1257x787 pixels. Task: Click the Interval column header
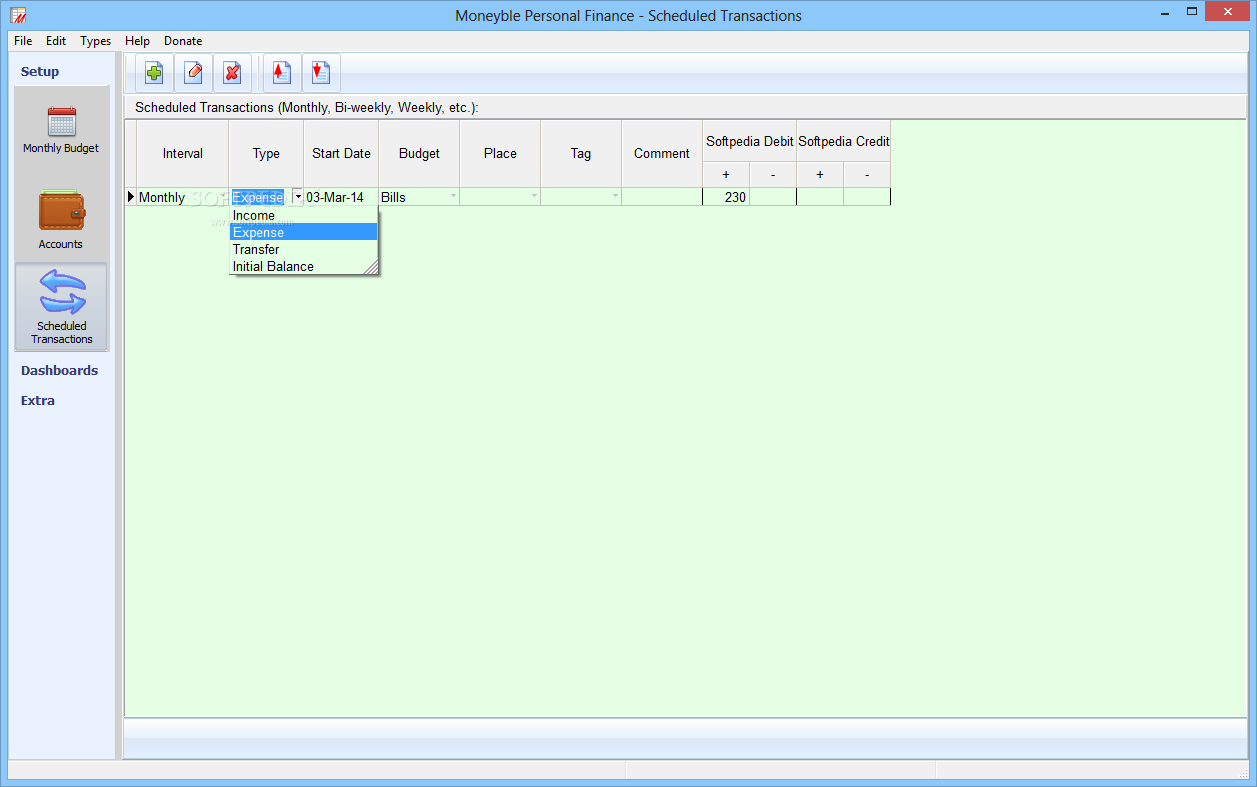click(182, 153)
